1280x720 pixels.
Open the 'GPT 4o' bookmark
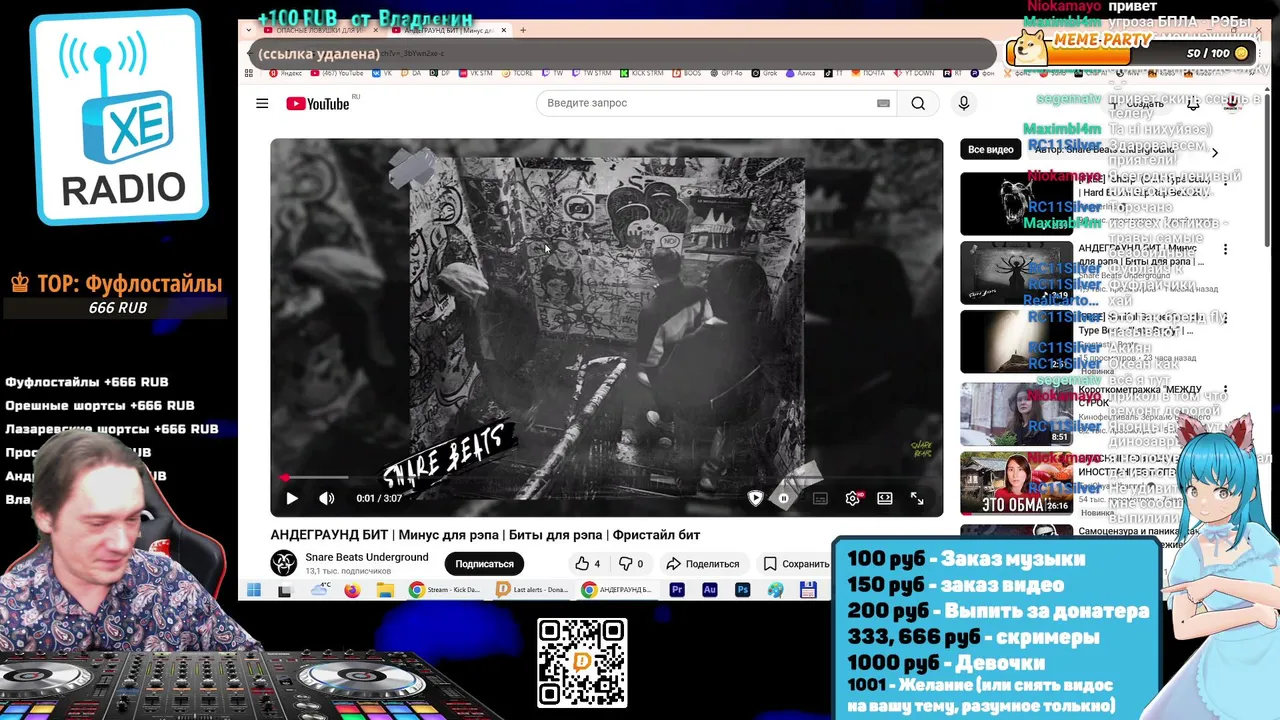726,73
